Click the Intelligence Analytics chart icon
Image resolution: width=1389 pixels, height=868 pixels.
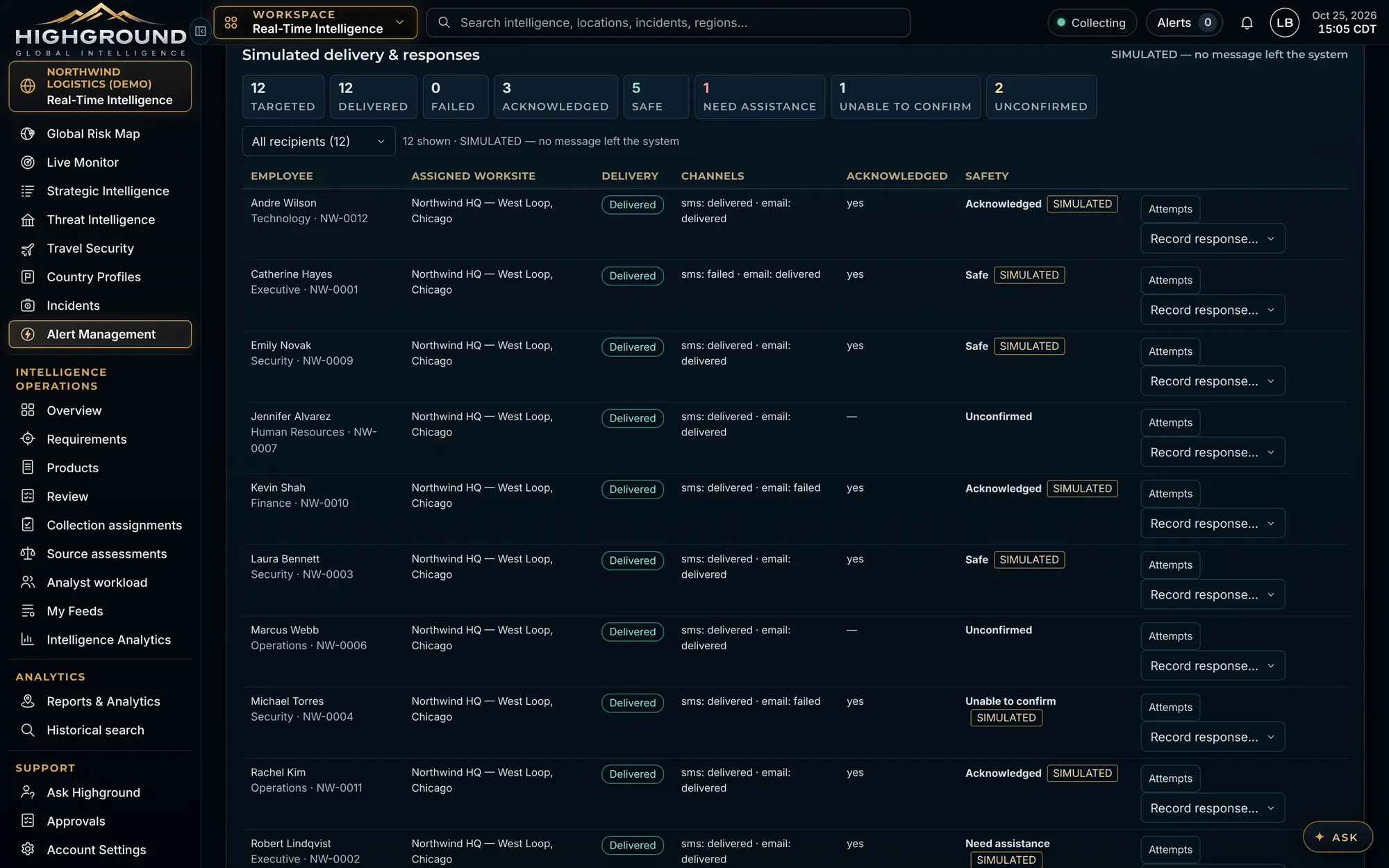point(28,640)
